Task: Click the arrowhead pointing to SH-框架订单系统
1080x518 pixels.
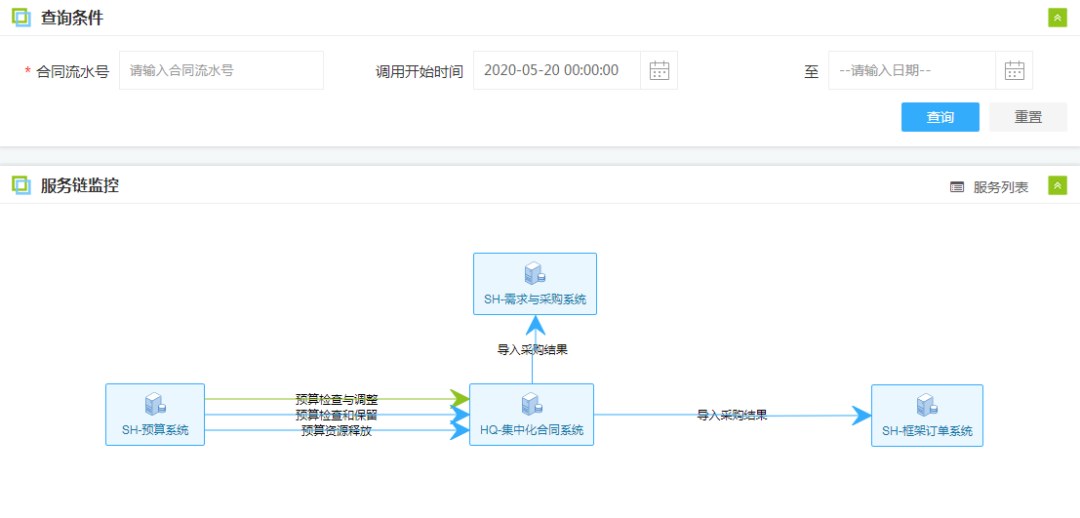Action: 861,415
